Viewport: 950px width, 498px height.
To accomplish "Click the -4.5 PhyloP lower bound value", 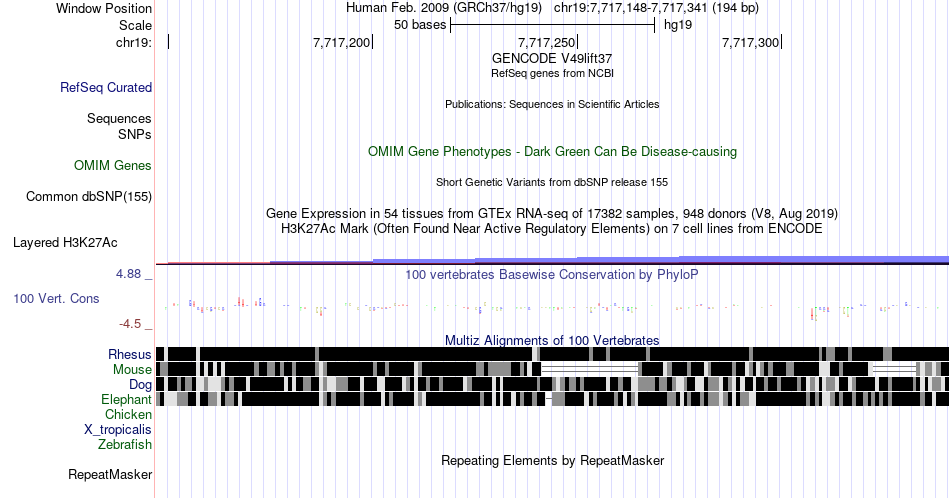I will click(x=130, y=324).
